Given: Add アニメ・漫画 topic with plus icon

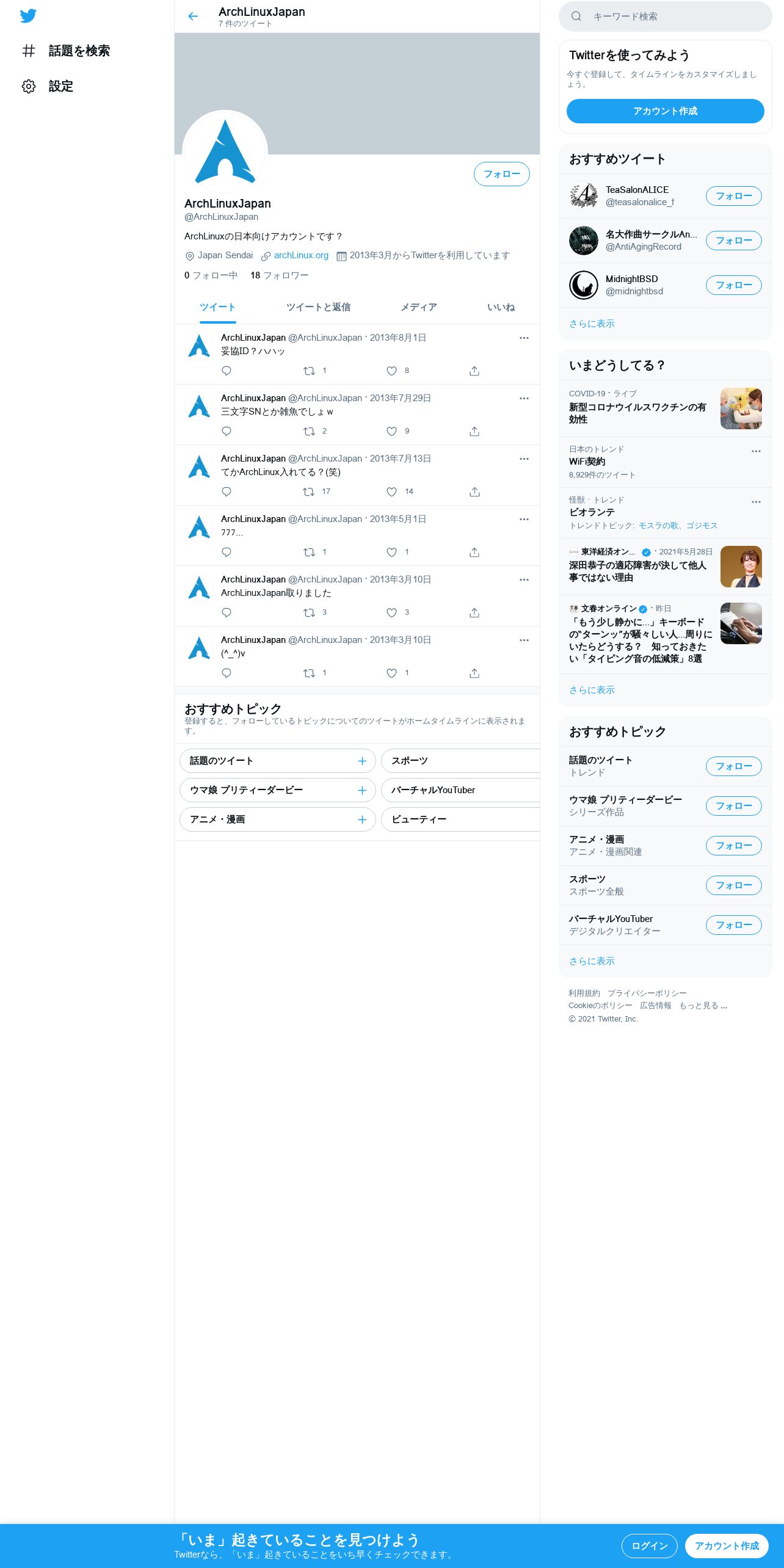Looking at the screenshot, I should coord(362,819).
